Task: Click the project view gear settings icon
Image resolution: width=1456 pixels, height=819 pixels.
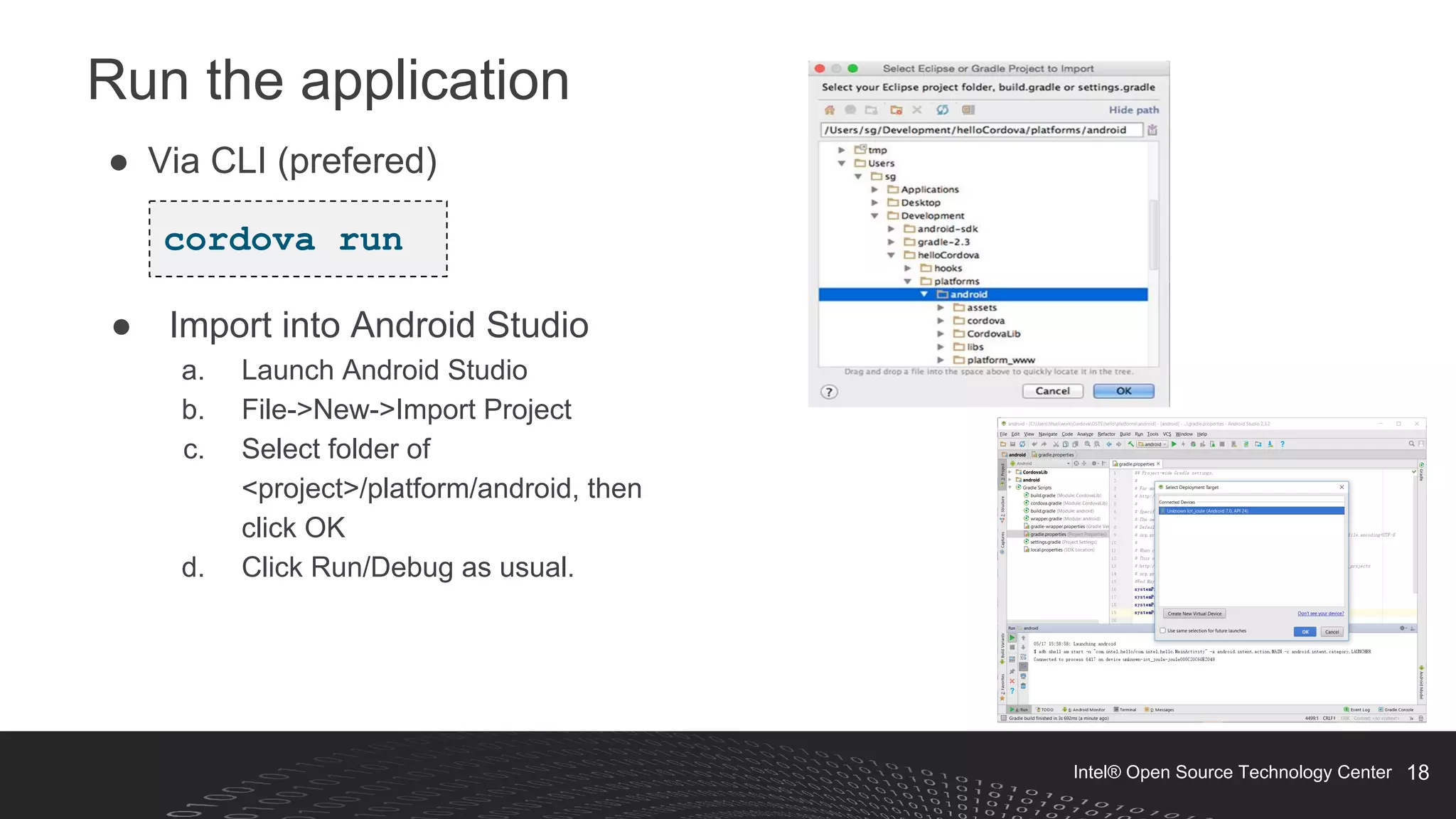Action: tap(1094, 464)
